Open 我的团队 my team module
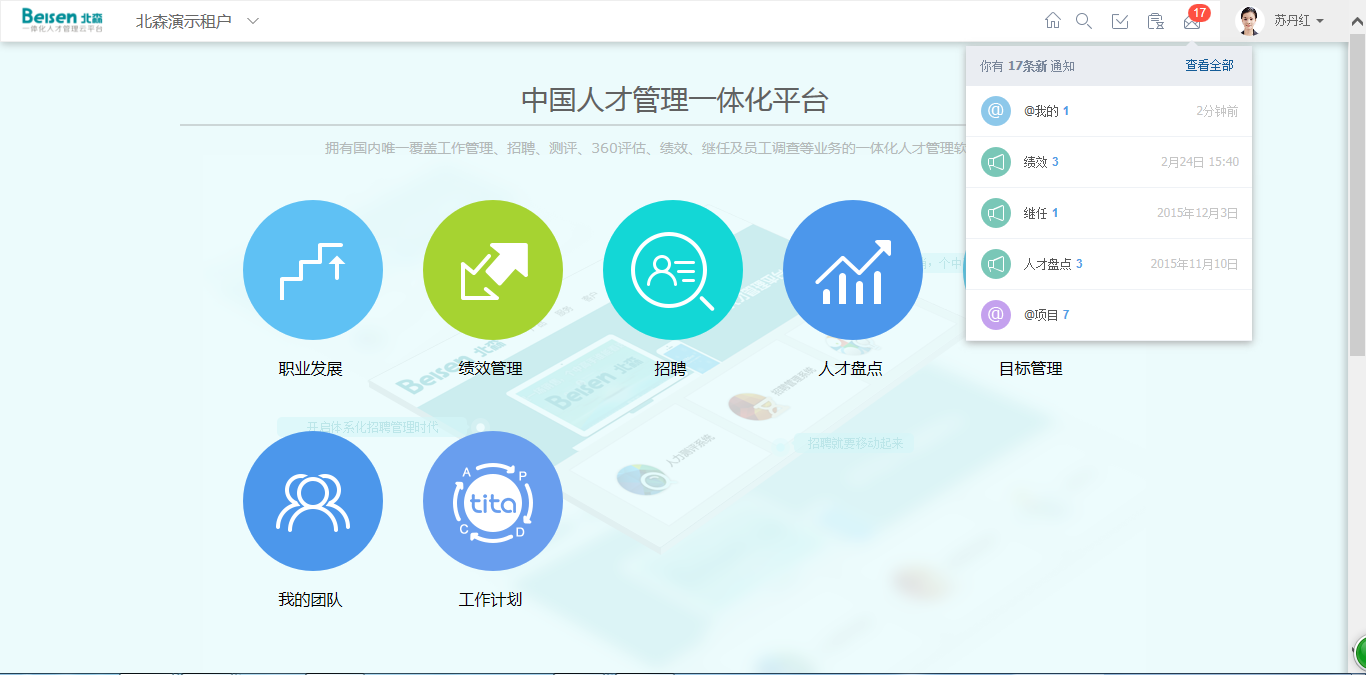 tap(312, 501)
